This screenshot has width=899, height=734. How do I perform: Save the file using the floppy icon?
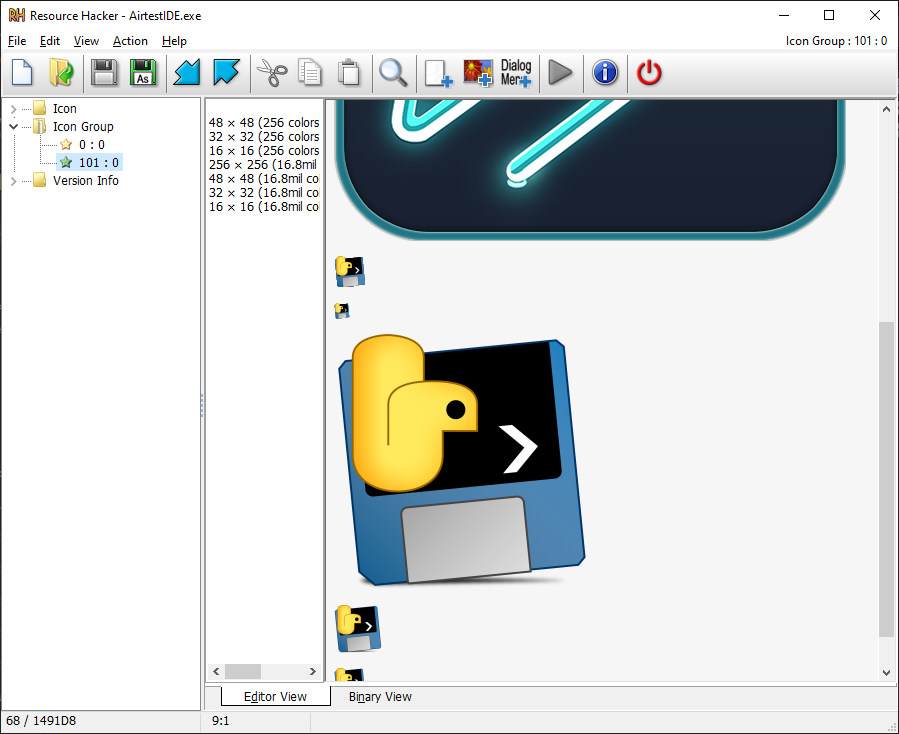click(x=104, y=73)
